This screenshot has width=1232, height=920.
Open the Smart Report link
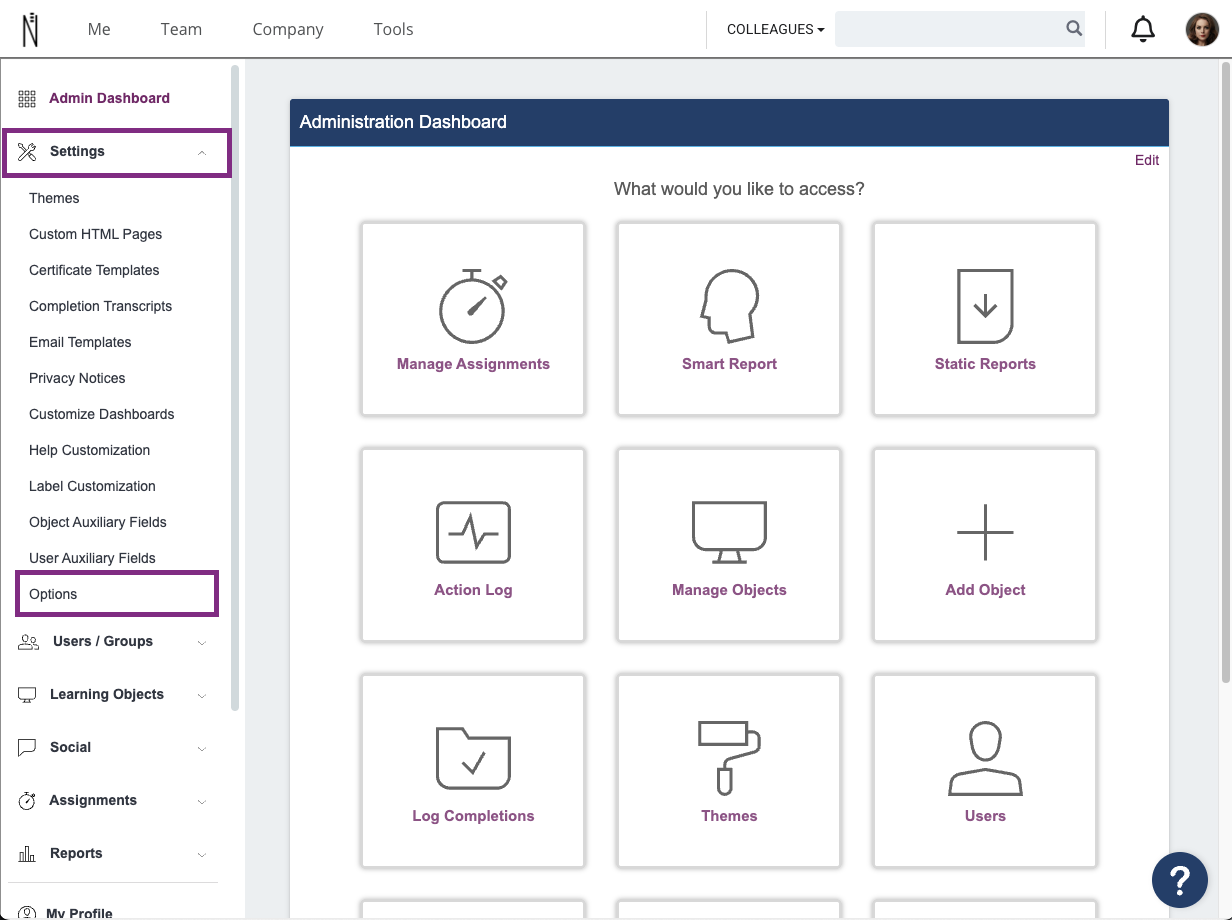tap(729, 364)
